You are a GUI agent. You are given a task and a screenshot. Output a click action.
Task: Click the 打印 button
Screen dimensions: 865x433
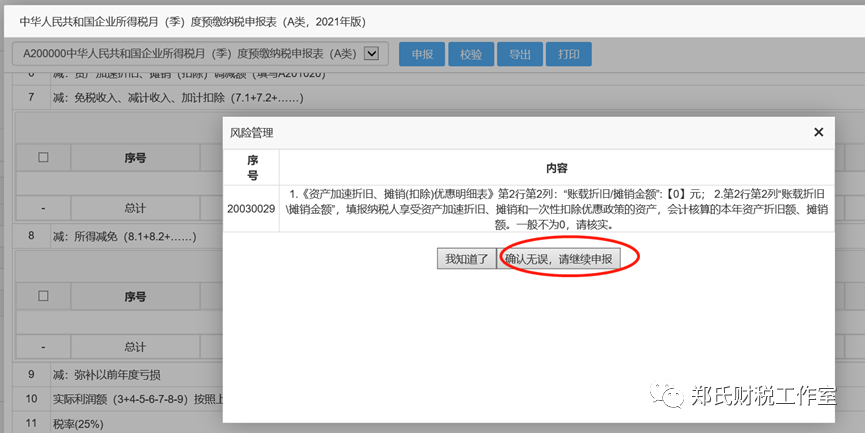point(568,54)
